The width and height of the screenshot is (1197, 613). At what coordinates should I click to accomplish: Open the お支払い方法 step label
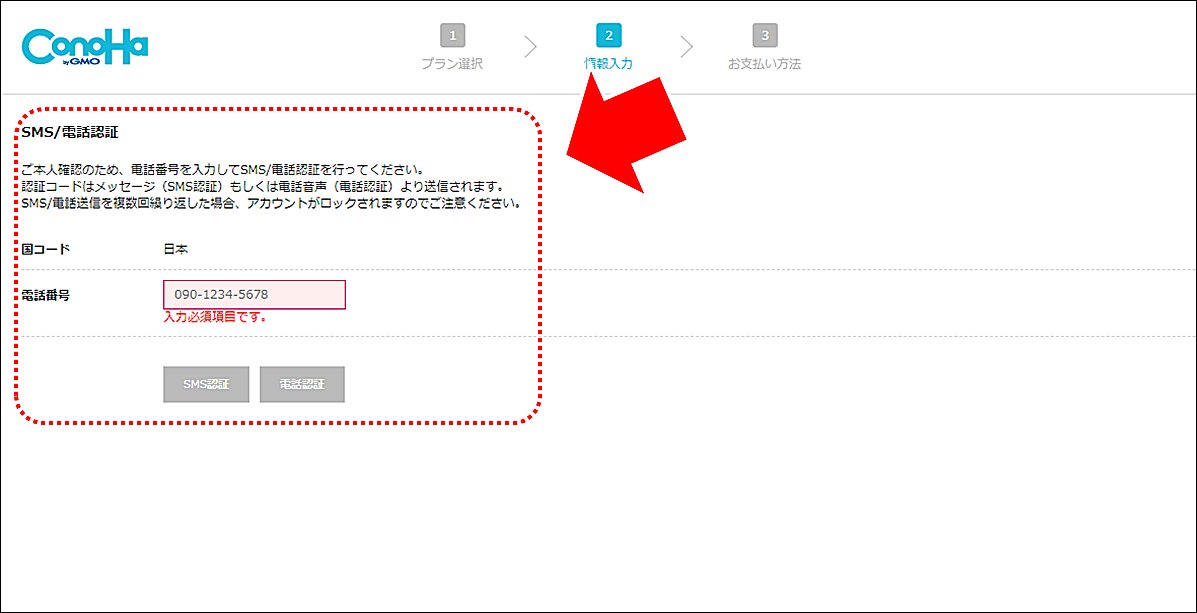(x=765, y=64)
